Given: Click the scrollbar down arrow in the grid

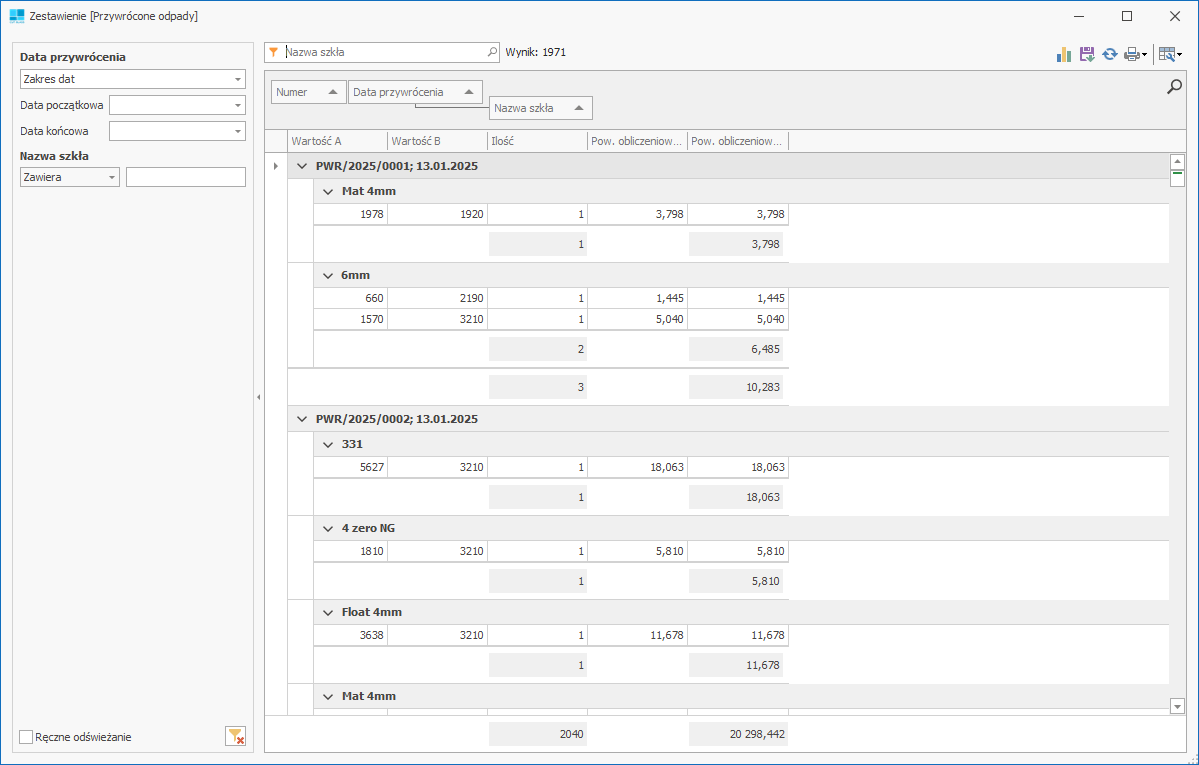Looking at the screenshot, I should [x=1177, y=707].
